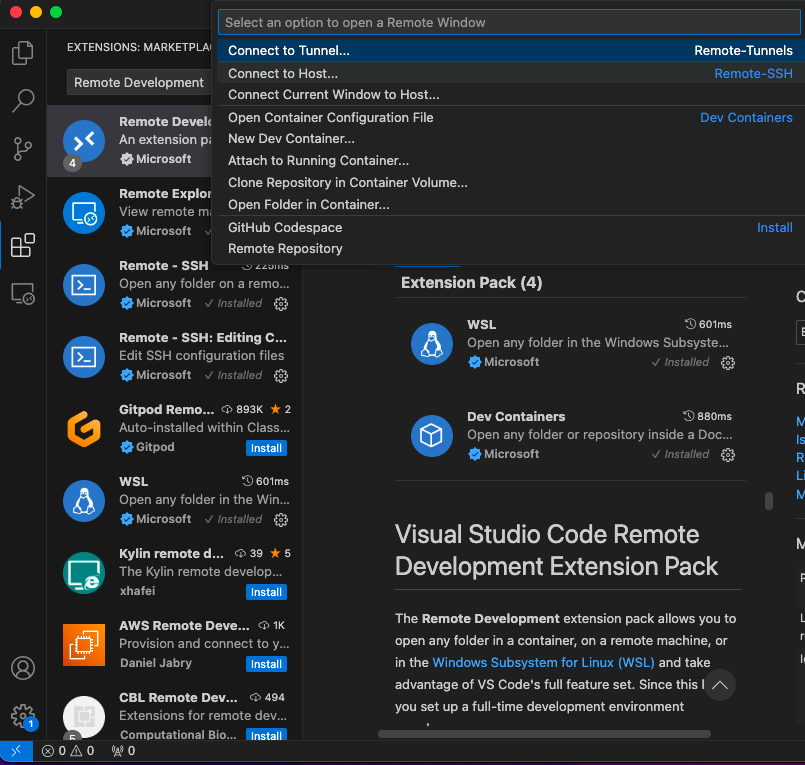Choose Connect Current Window to Host...
The height and width of the screenshot is (765, 805).
pos(511,94)
